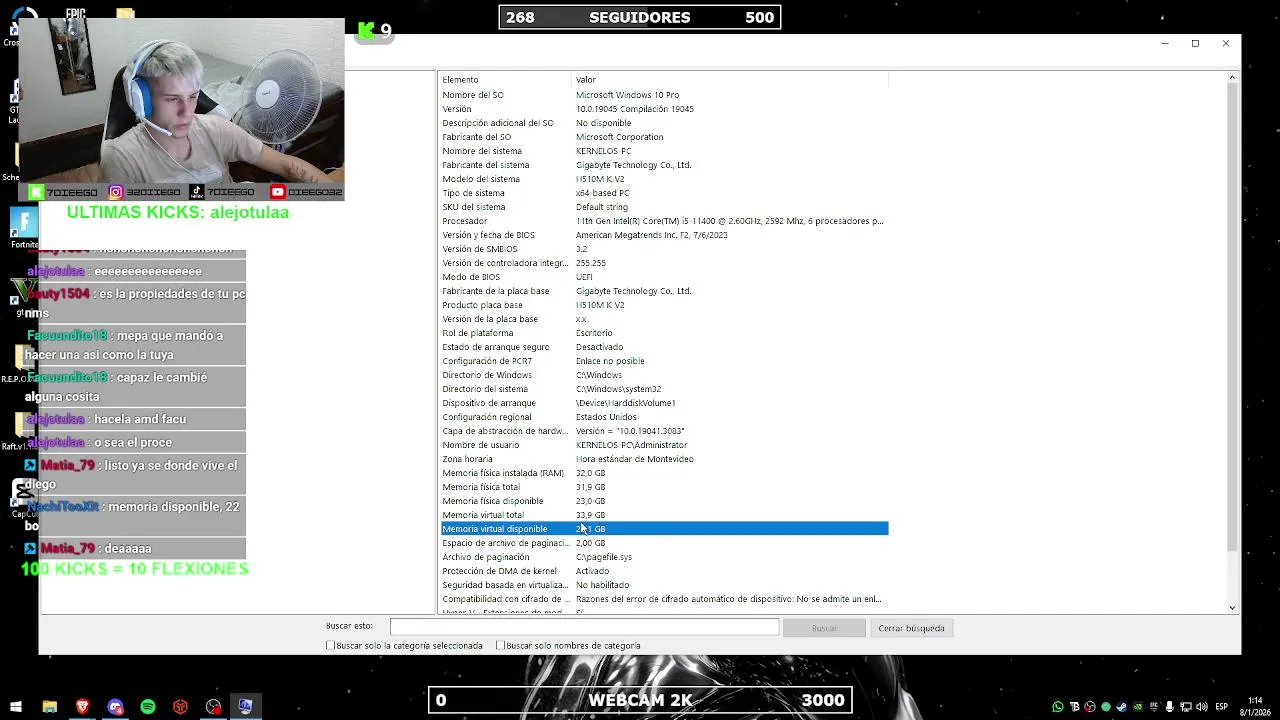Select the Dispositivo de arranque row

pos(664,403)
